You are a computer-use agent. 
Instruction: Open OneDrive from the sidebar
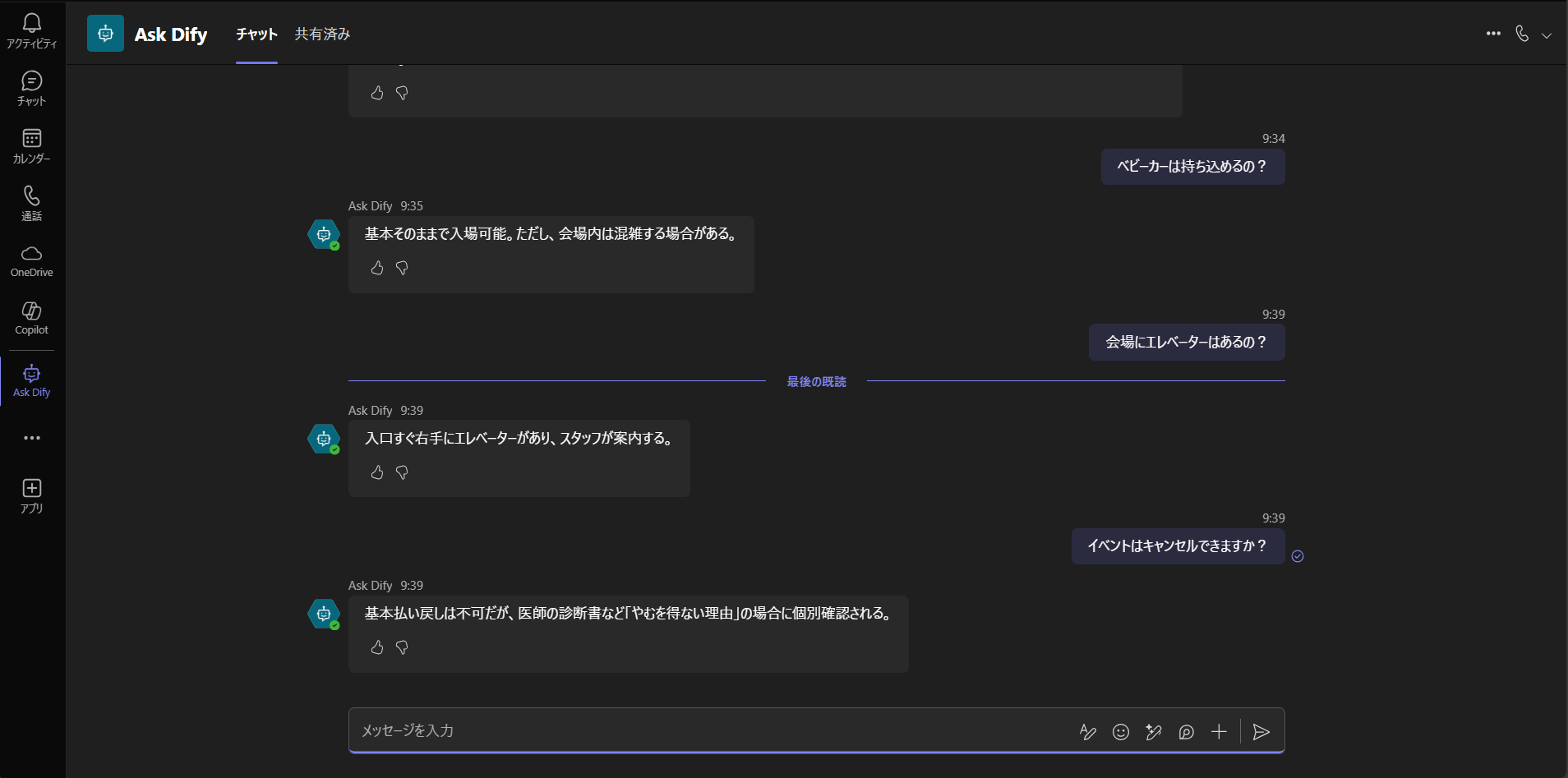[31, 260]
